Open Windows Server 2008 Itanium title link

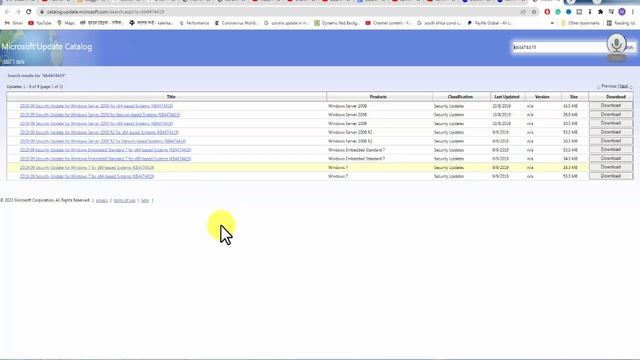tap(100, 115)
